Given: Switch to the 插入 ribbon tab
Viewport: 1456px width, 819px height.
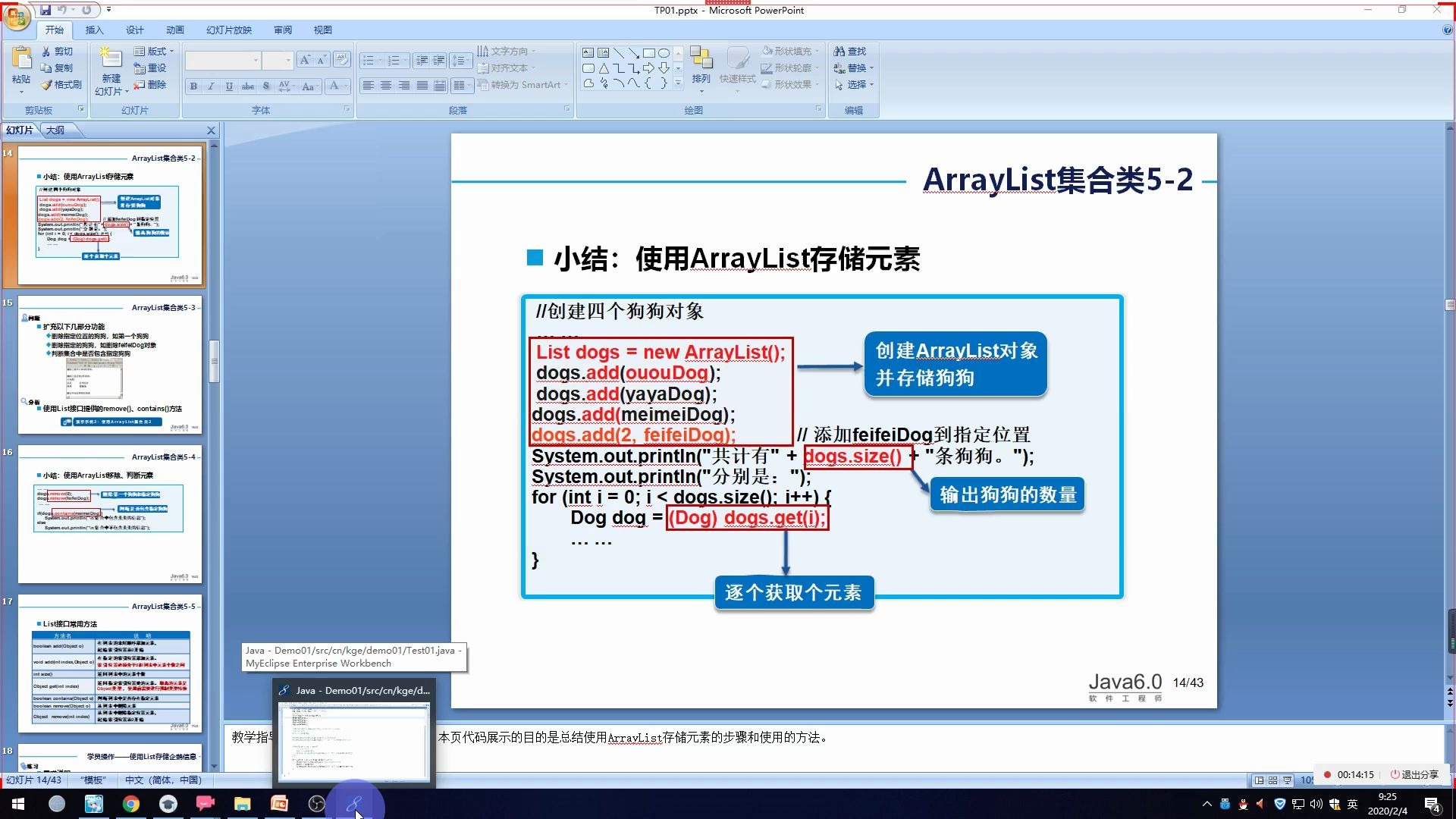Looking at the screenshot, I should tap(94, 30).
